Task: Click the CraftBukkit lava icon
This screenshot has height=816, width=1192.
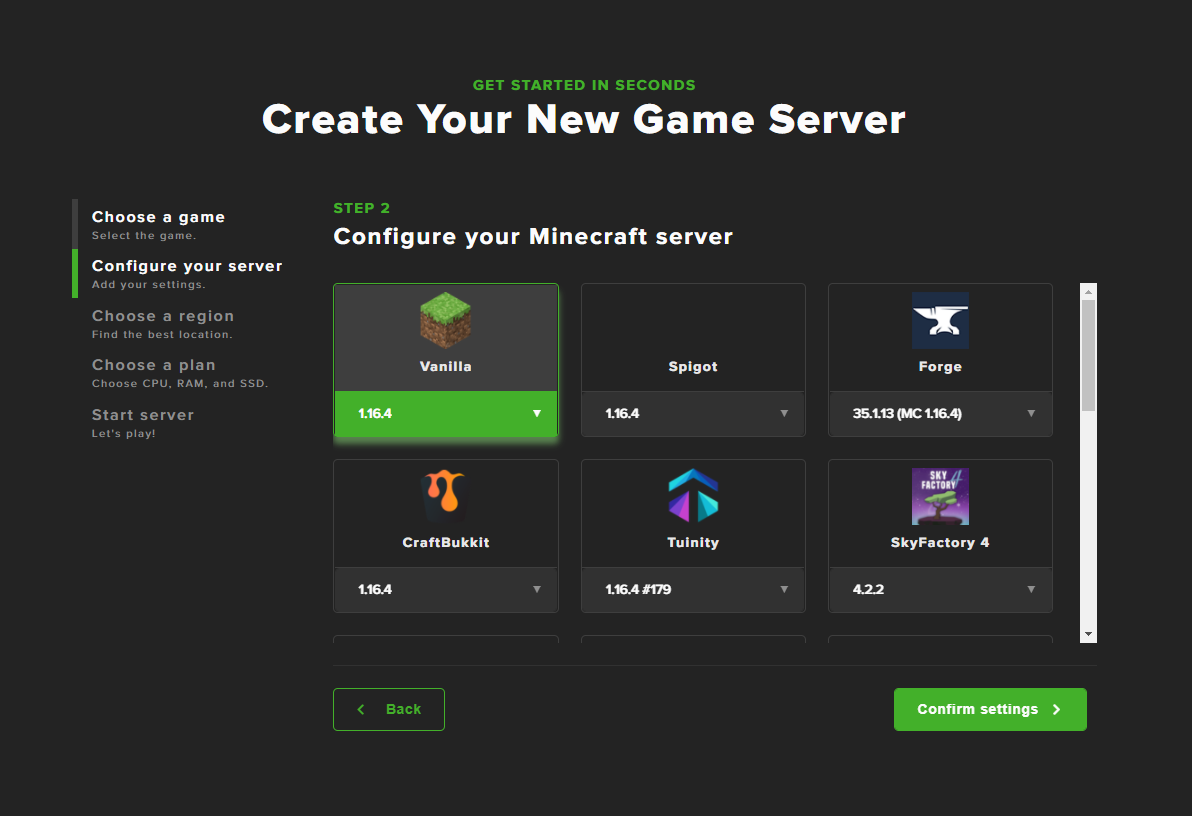Action: [x=445, y=496]
